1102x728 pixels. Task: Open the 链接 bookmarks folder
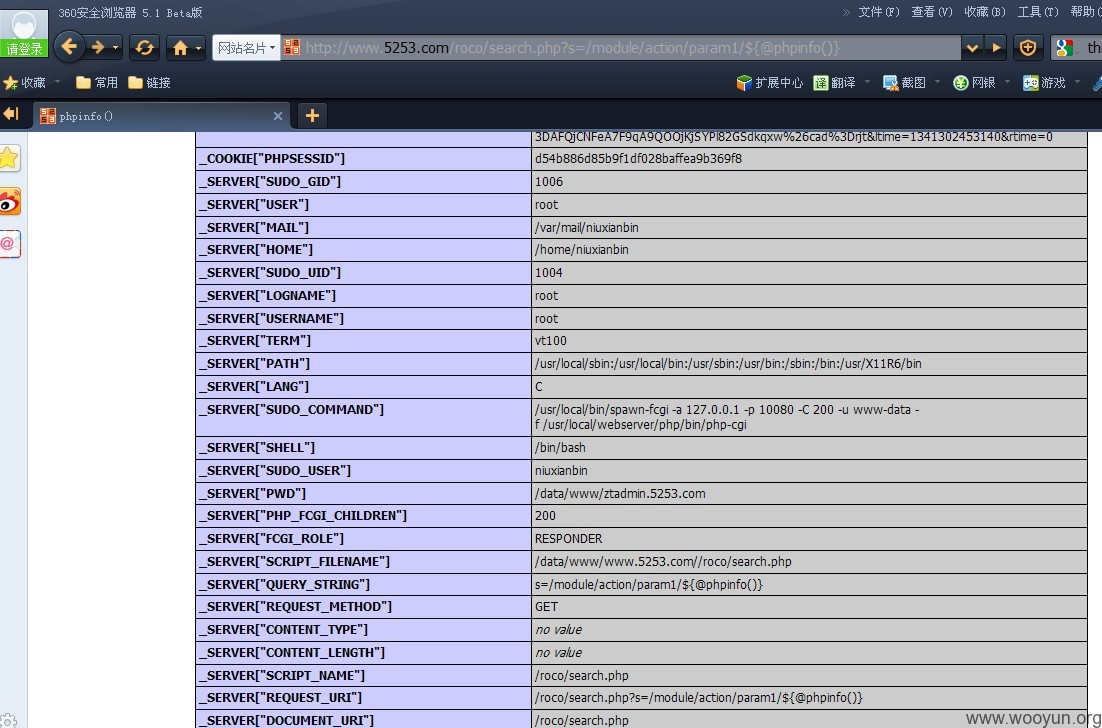(x=150, y=83)
